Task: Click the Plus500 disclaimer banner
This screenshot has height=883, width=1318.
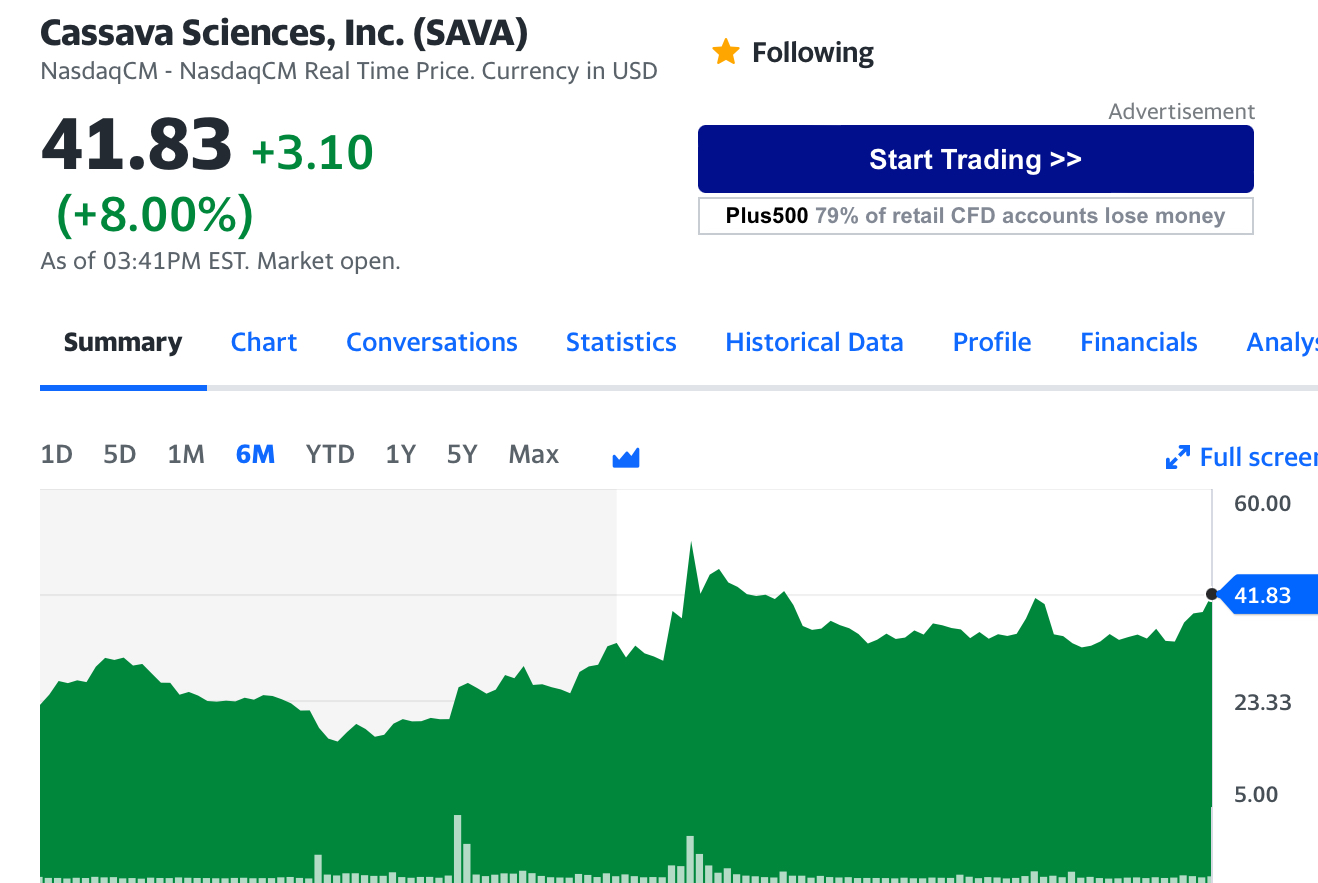Action: point(976,216)
